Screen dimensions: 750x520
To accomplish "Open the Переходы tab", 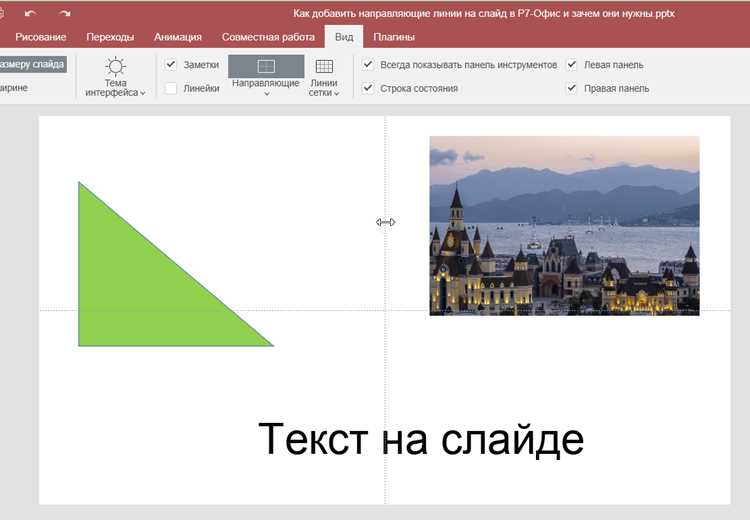I will tap(110, 37).
